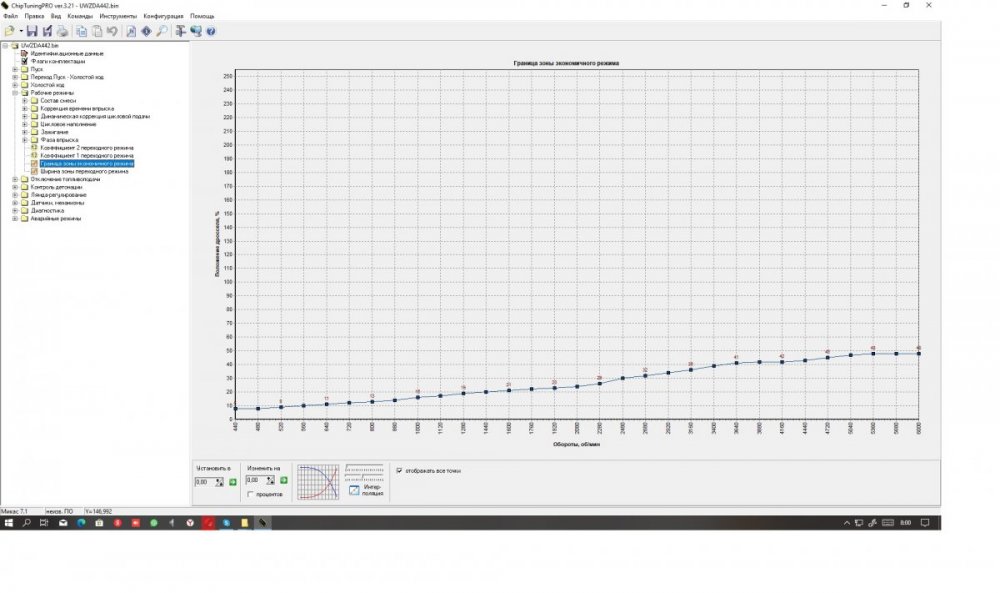Click the Print toolbar icon
Viewport: 1000px width, 593px height.
point(62,31)
